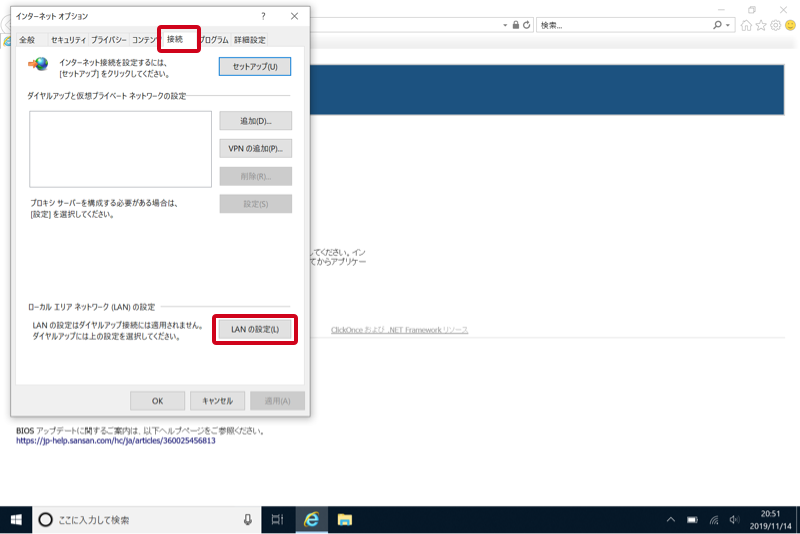800x534 pixels.
Task: Click the キャンセル button
Action: (217, 401)
